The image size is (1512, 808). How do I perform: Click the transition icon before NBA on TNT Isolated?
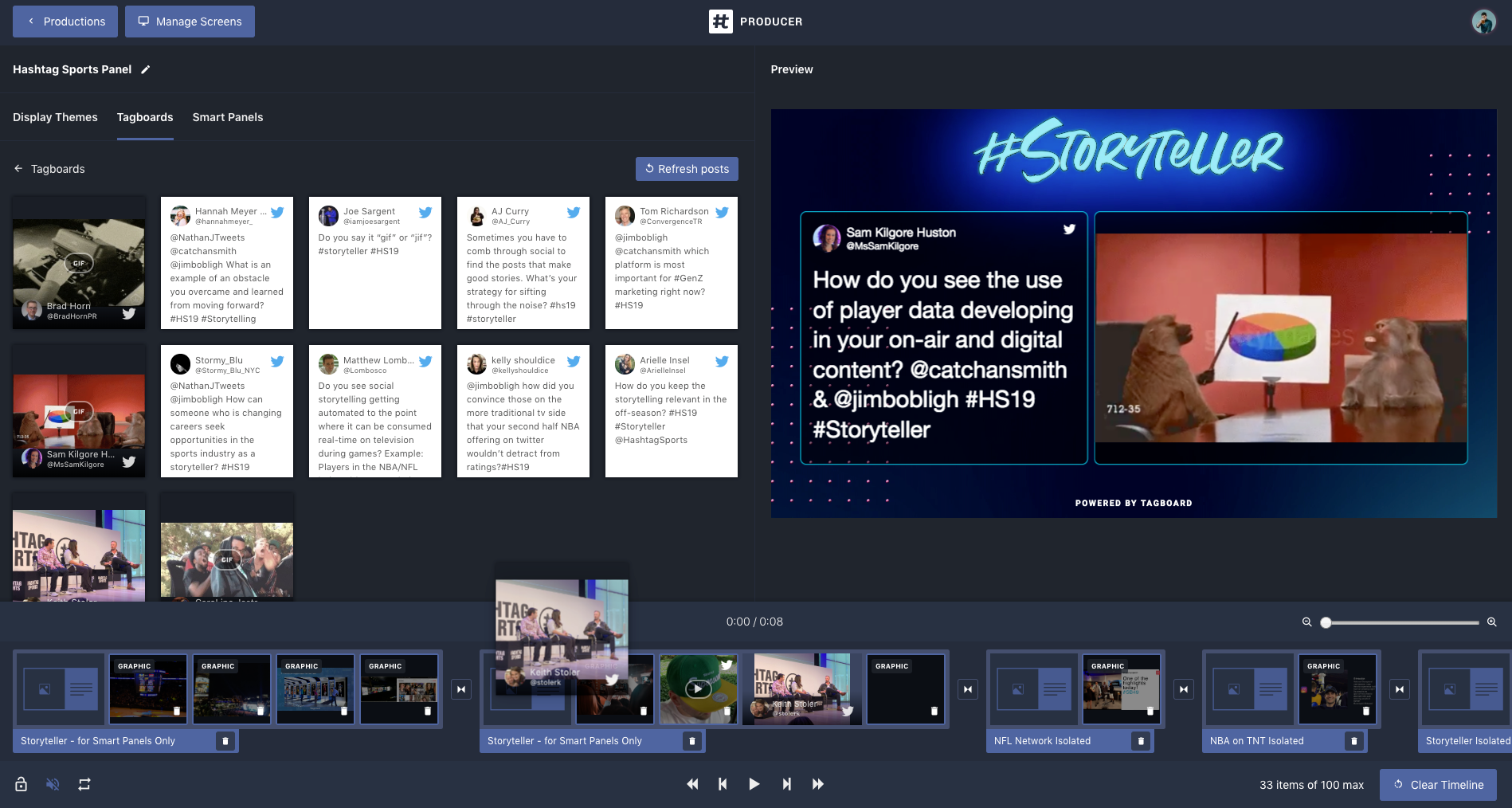[x=1184, y=689]
